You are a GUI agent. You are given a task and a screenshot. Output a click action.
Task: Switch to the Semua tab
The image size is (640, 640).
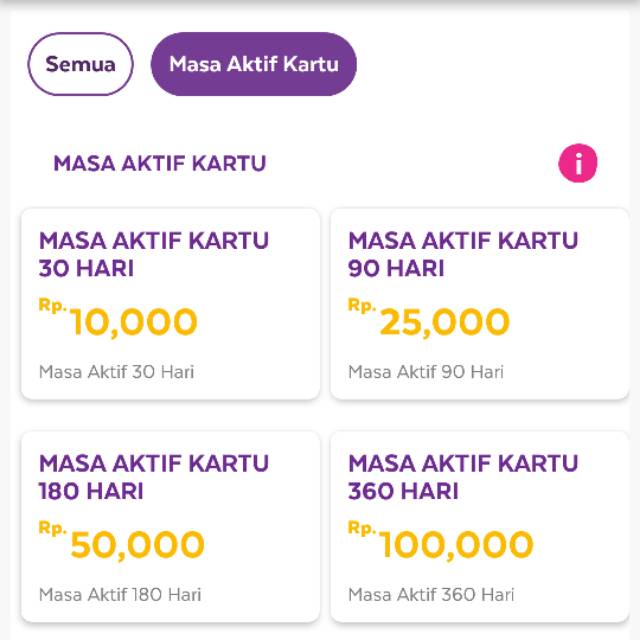[x=80, y=64]
